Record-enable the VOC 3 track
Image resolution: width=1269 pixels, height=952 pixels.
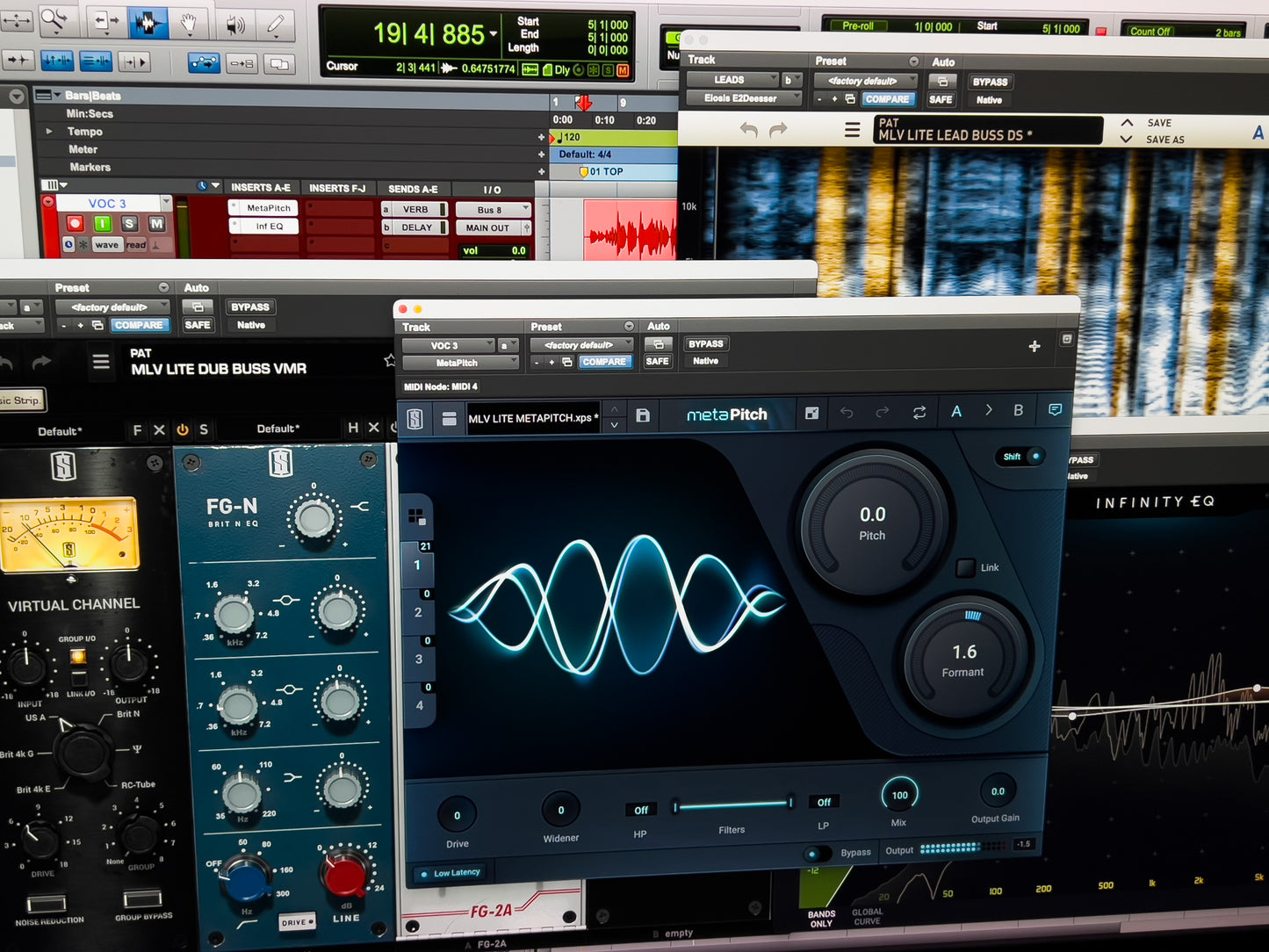pos(75,224)
